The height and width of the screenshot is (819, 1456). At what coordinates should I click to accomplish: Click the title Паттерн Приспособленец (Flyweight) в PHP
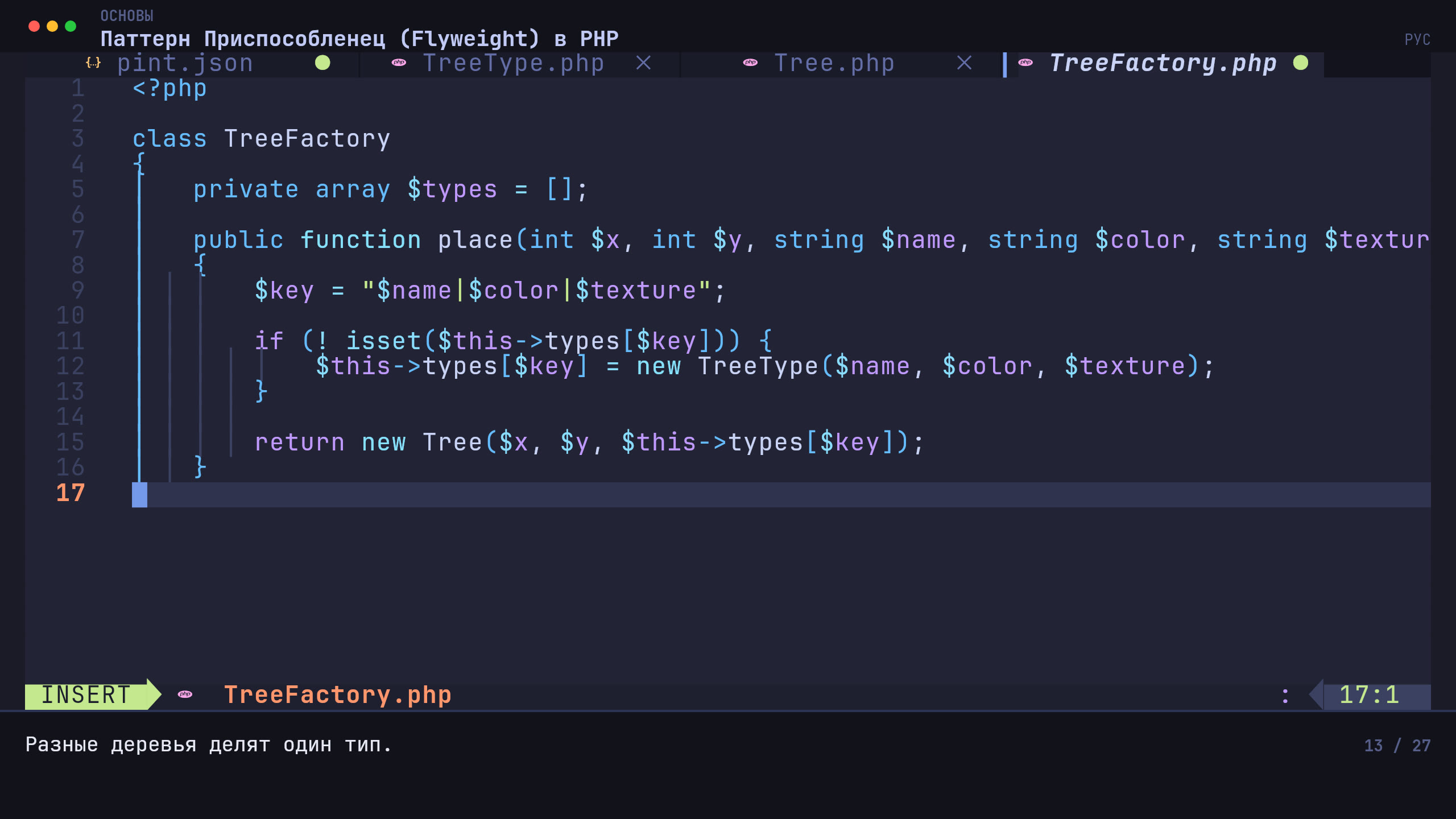tap(359, 39)
